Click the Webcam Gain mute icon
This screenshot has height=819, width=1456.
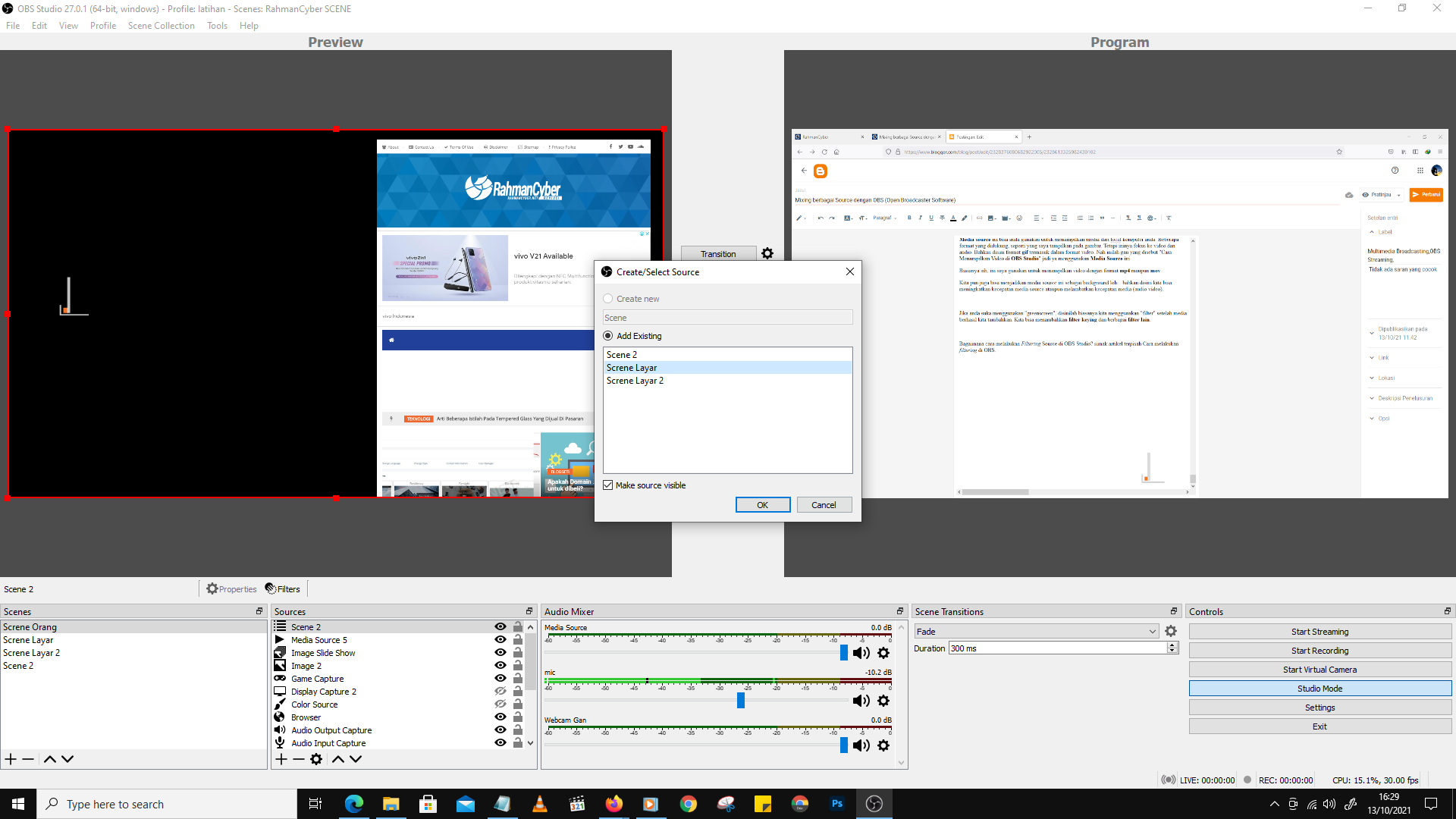860,746
